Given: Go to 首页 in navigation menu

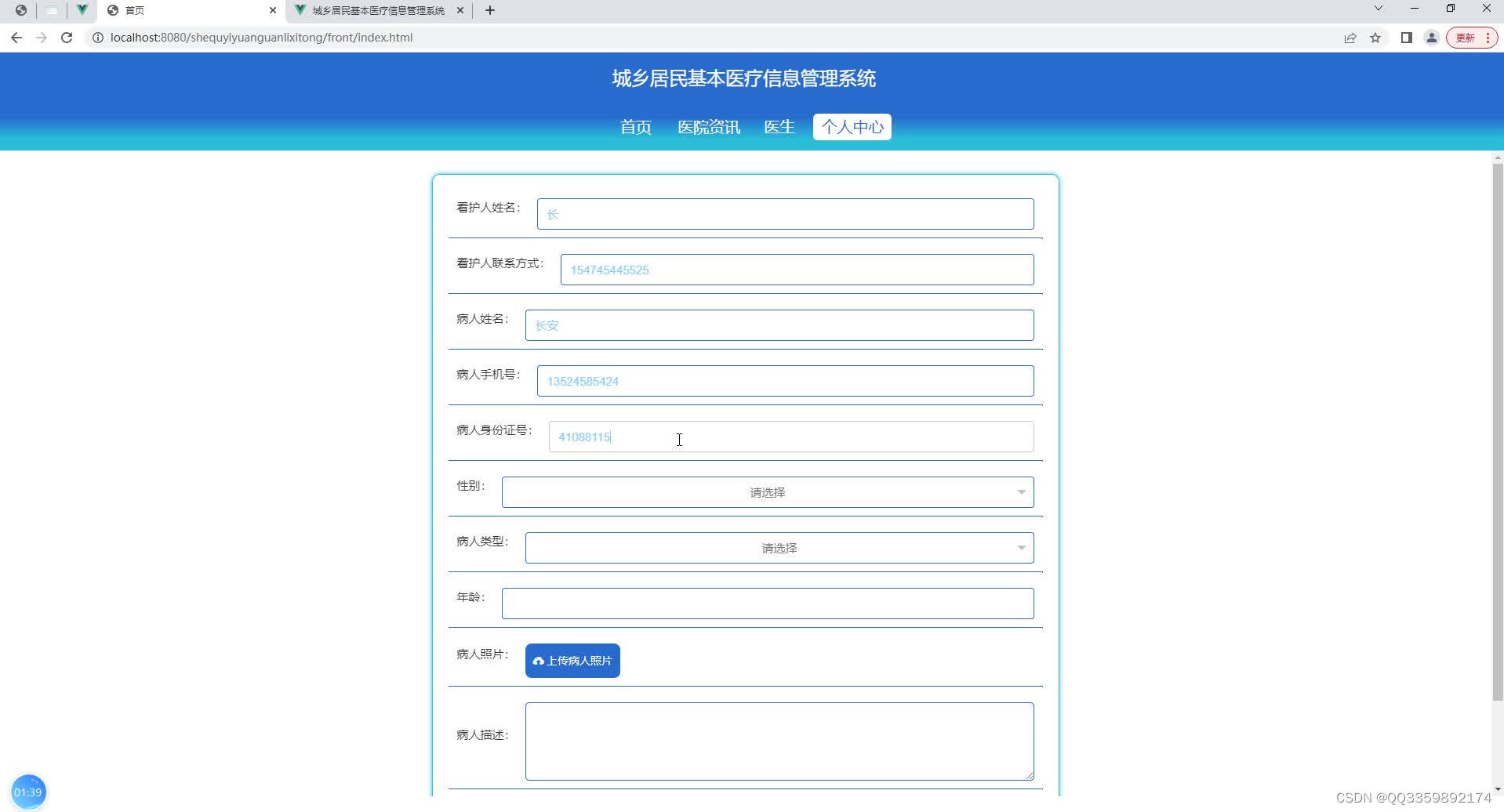Looking at the screenshot, I should coord(636,127).
